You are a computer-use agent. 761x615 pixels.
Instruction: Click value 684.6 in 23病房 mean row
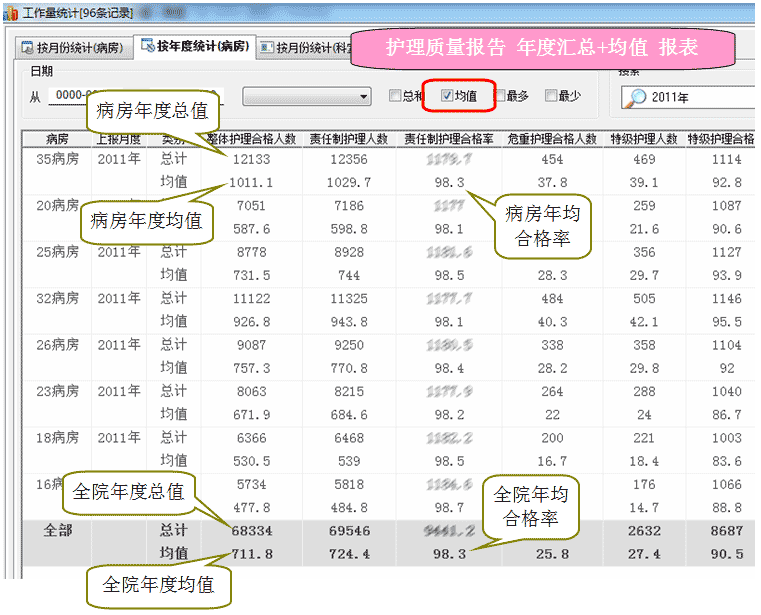pyautogui.click(x=349, y=415)
